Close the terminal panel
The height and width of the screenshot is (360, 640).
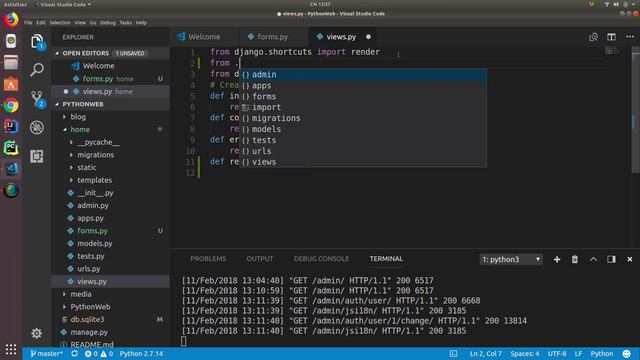click(630, 259)
